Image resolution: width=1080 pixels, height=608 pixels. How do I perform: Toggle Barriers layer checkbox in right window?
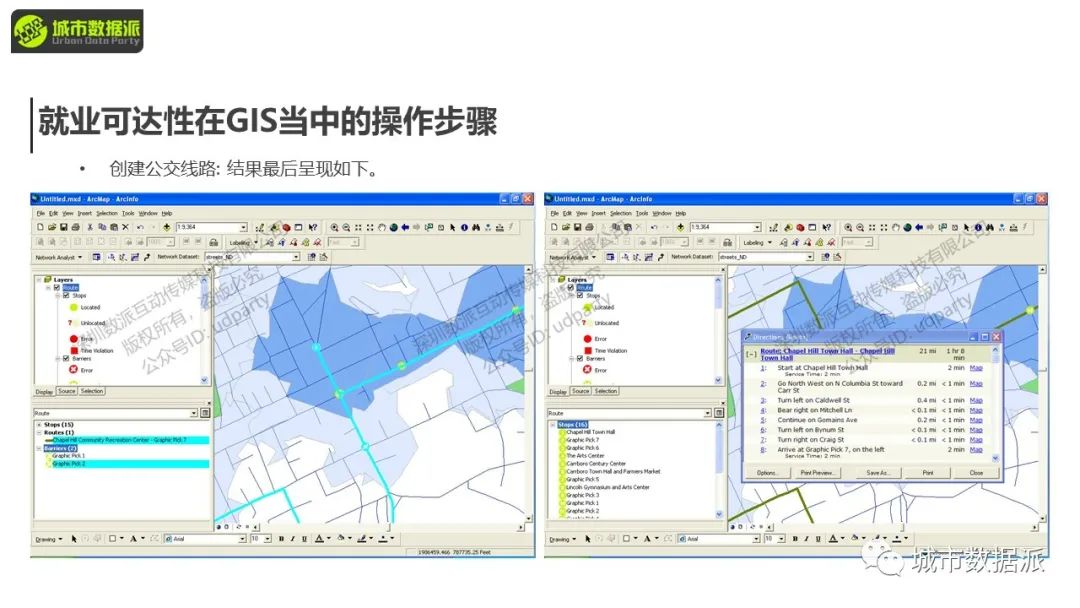580,359
